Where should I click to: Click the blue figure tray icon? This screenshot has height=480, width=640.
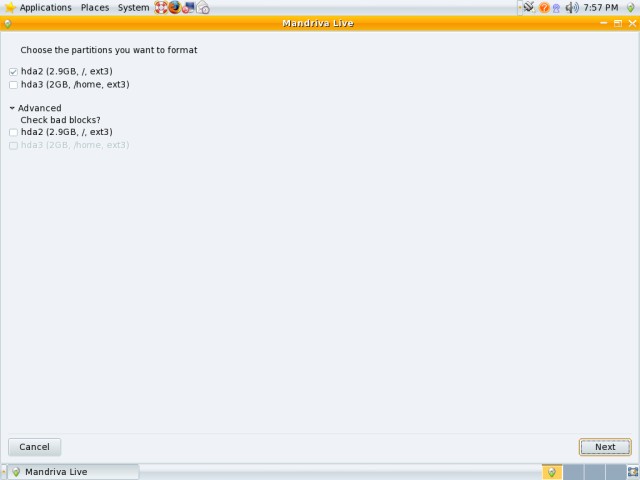tap(556, 8)
